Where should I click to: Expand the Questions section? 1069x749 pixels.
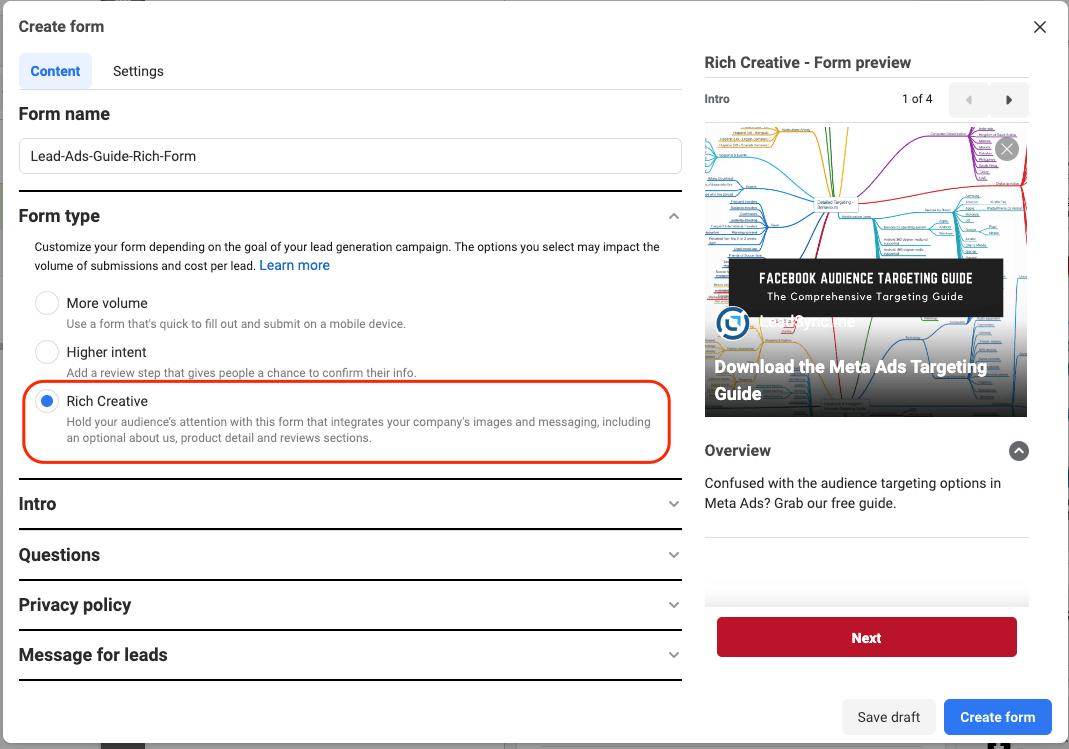pyautogui.click(x=674, y=555)
